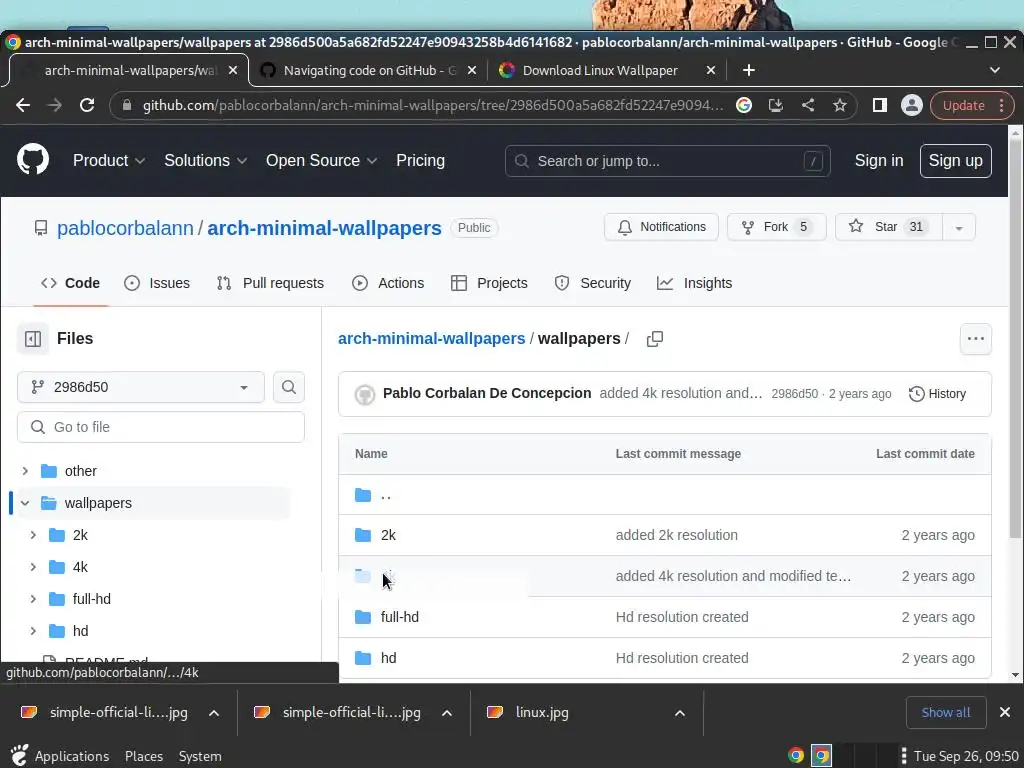Viewport: 1024px width, 768px height.
Task: Open linux.jpg download options chevron
Action: click(680, 712)
